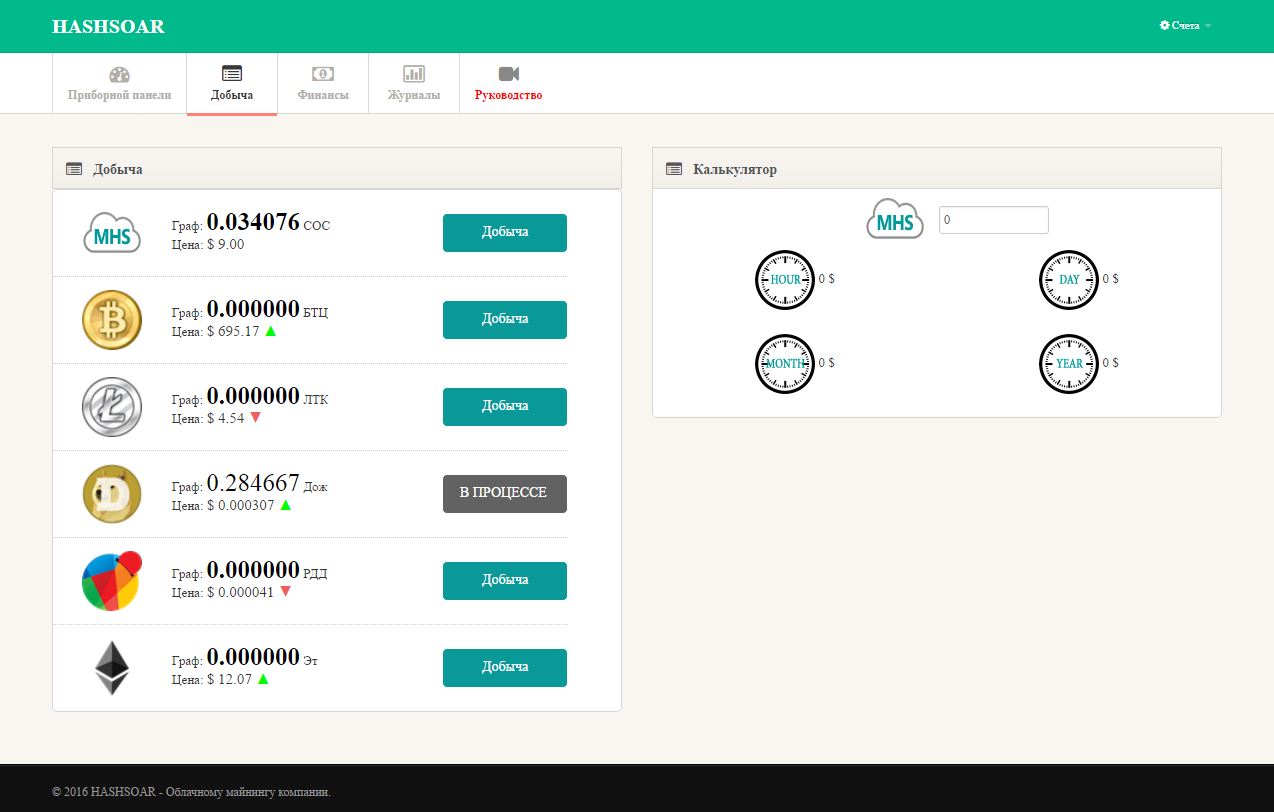Open the Счета account dropdown

pos(1185,26)
